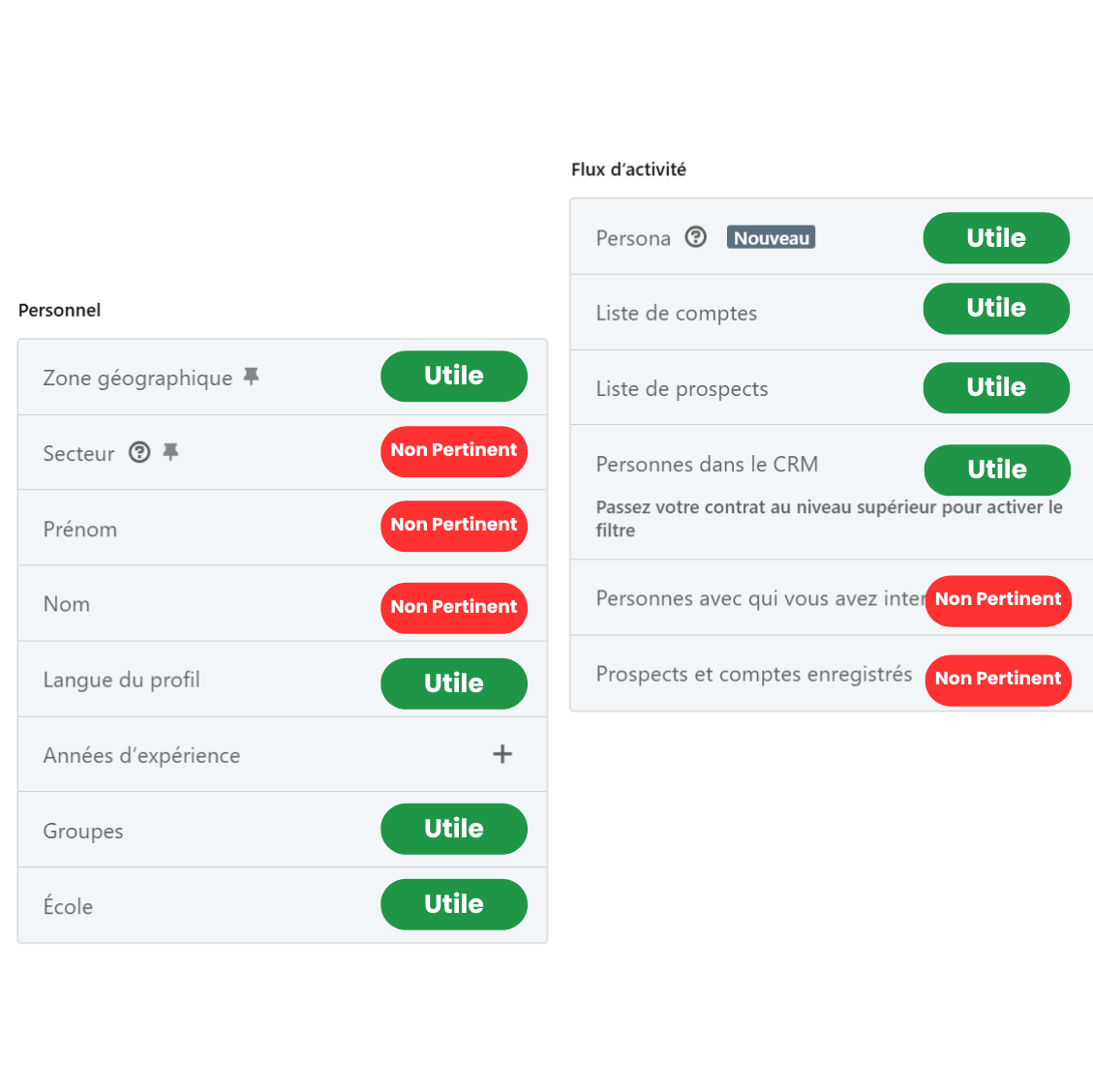The image size is (1093, 1092).
Task: Expand the Langue du profil filter label
Action: [121, 680]
